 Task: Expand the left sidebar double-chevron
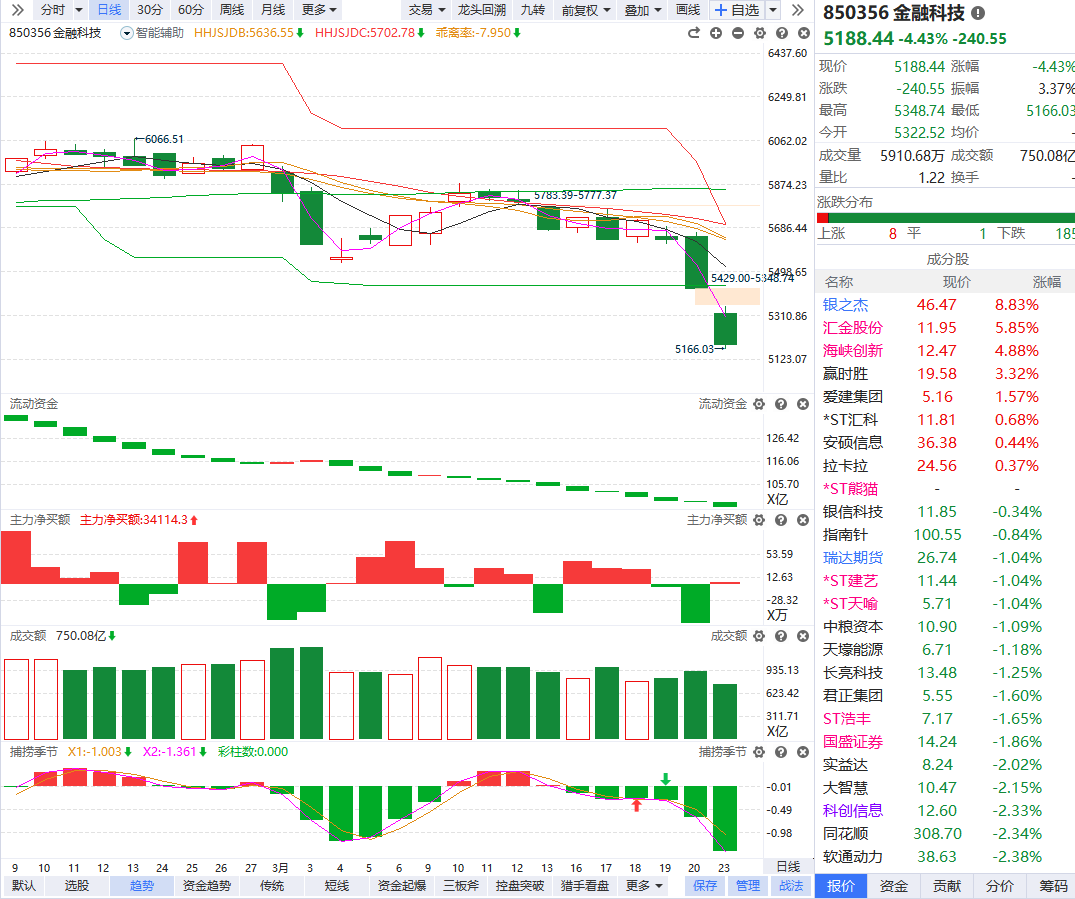(17, 10)
